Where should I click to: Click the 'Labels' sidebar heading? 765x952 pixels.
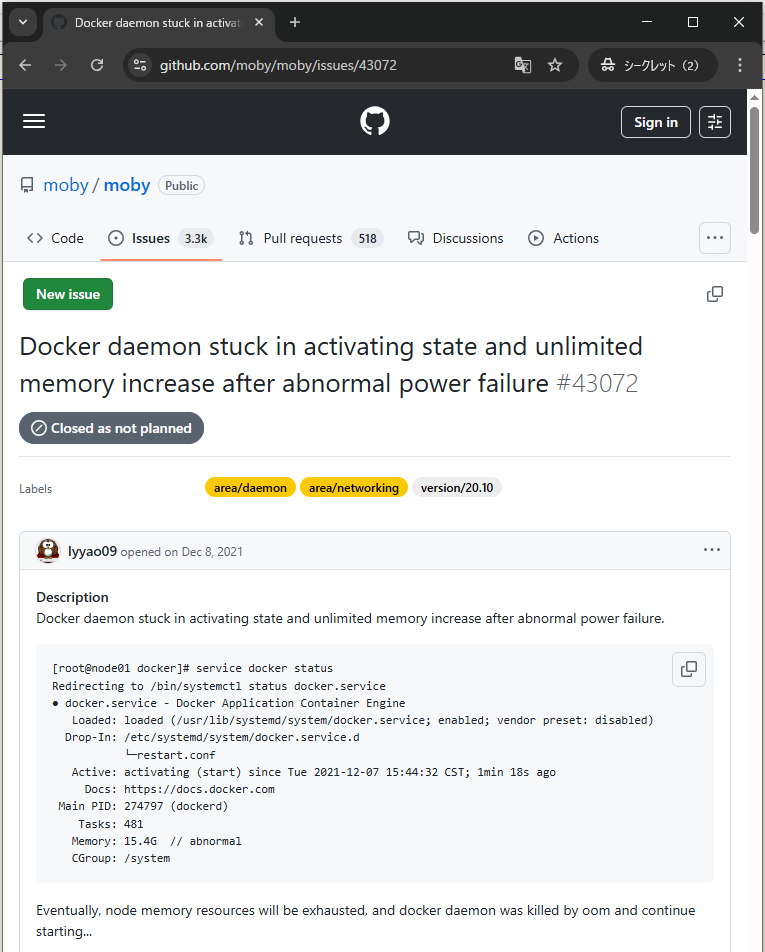36,489
